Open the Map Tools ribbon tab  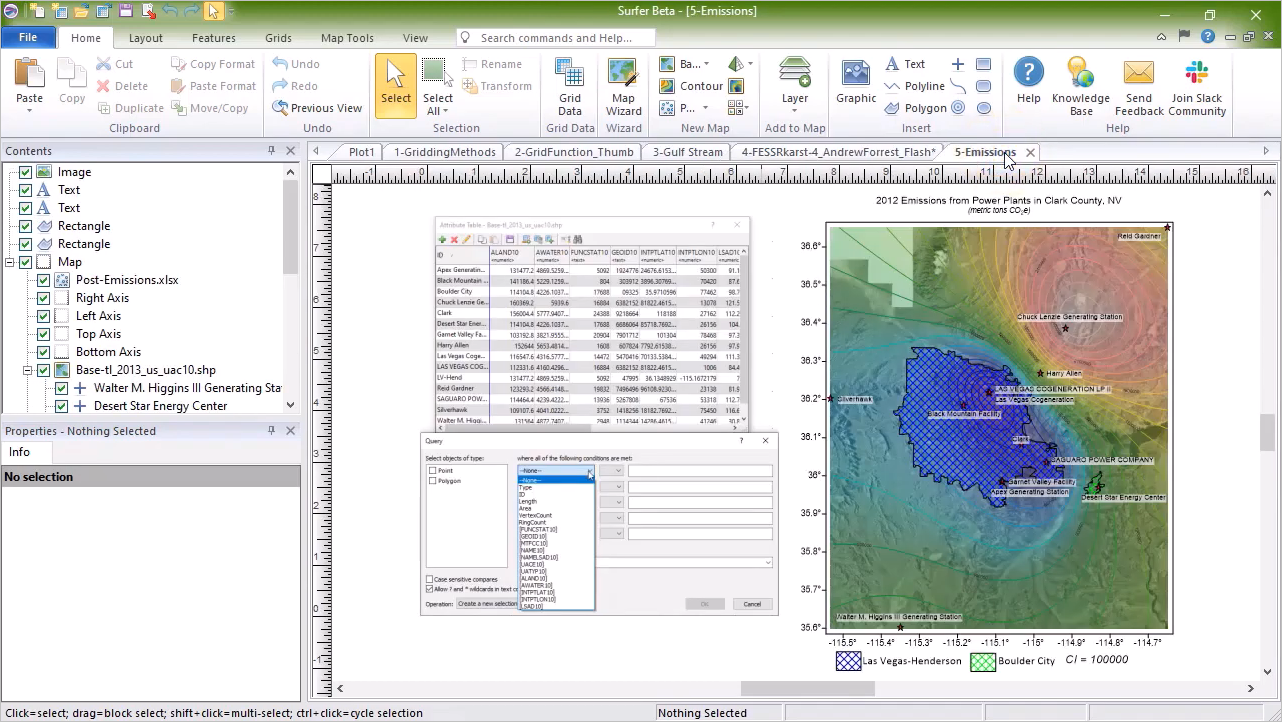pos(347,38)
